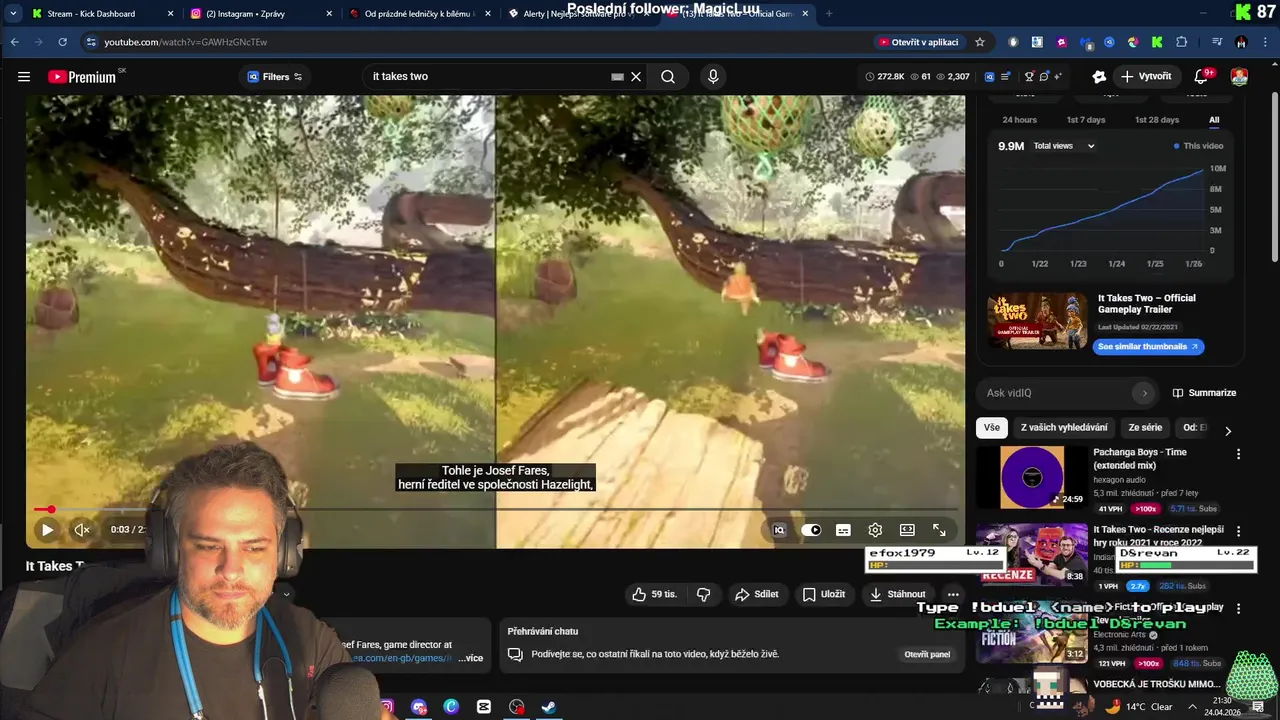
Task: Open the 'Total views' dropdown
Action: pyautogui.click(x=1065, y=146)
